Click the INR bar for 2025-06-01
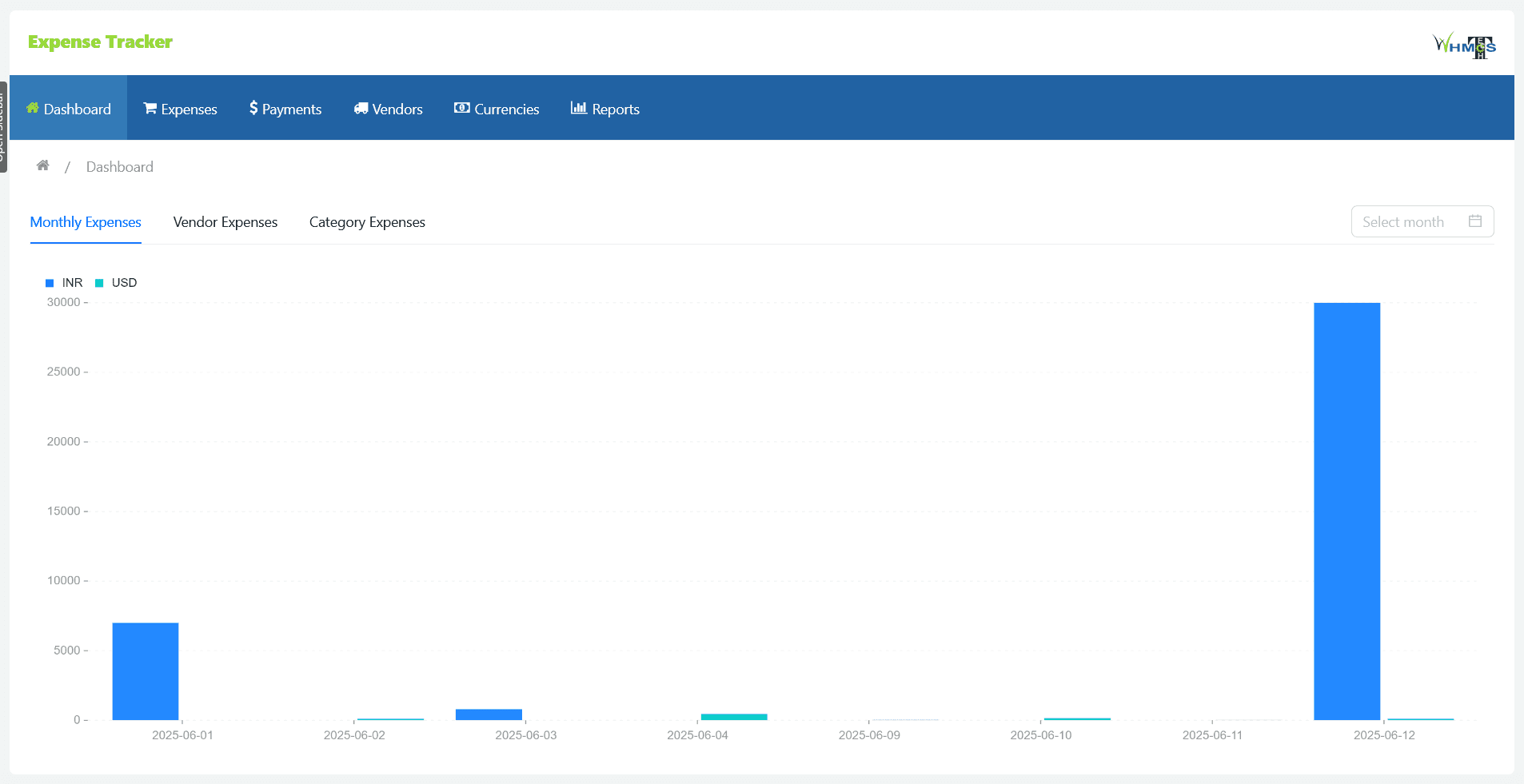 [x=146, y=671]
